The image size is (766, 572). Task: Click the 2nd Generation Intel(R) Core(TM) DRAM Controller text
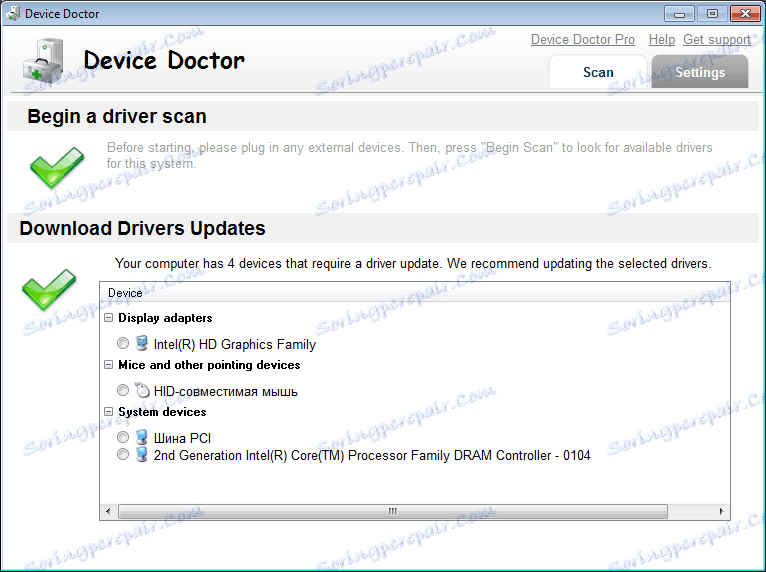pyautogui.click(x=372, y=455)
